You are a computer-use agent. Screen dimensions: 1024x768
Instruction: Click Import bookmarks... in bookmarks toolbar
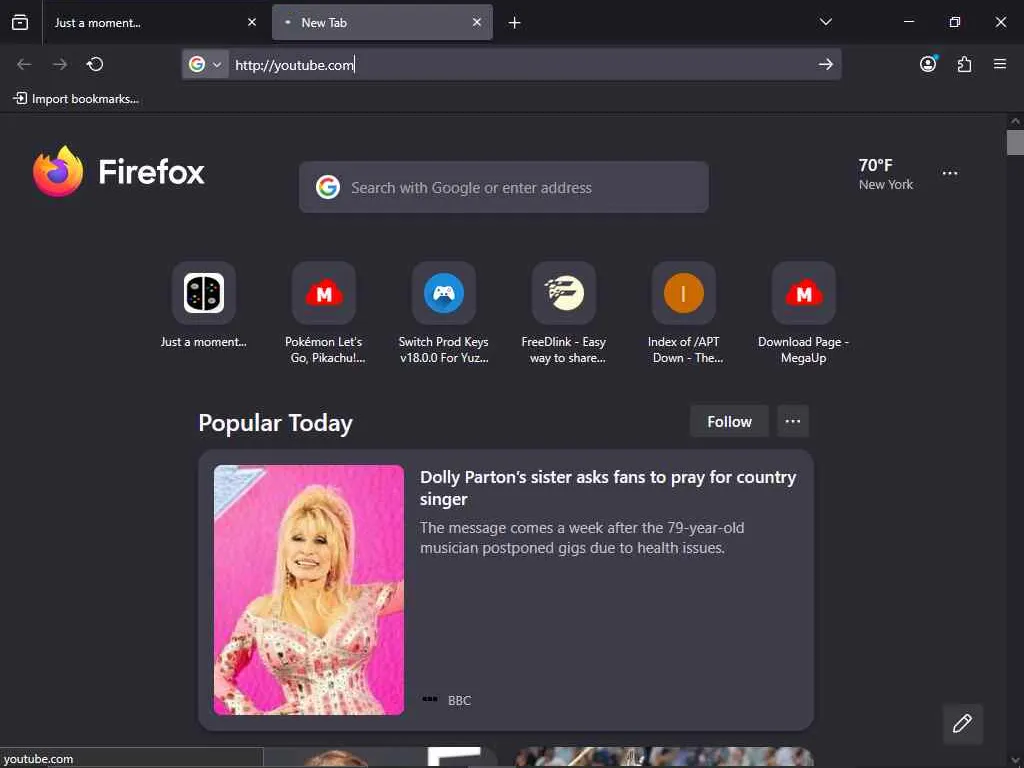click(x=76, y=99)
